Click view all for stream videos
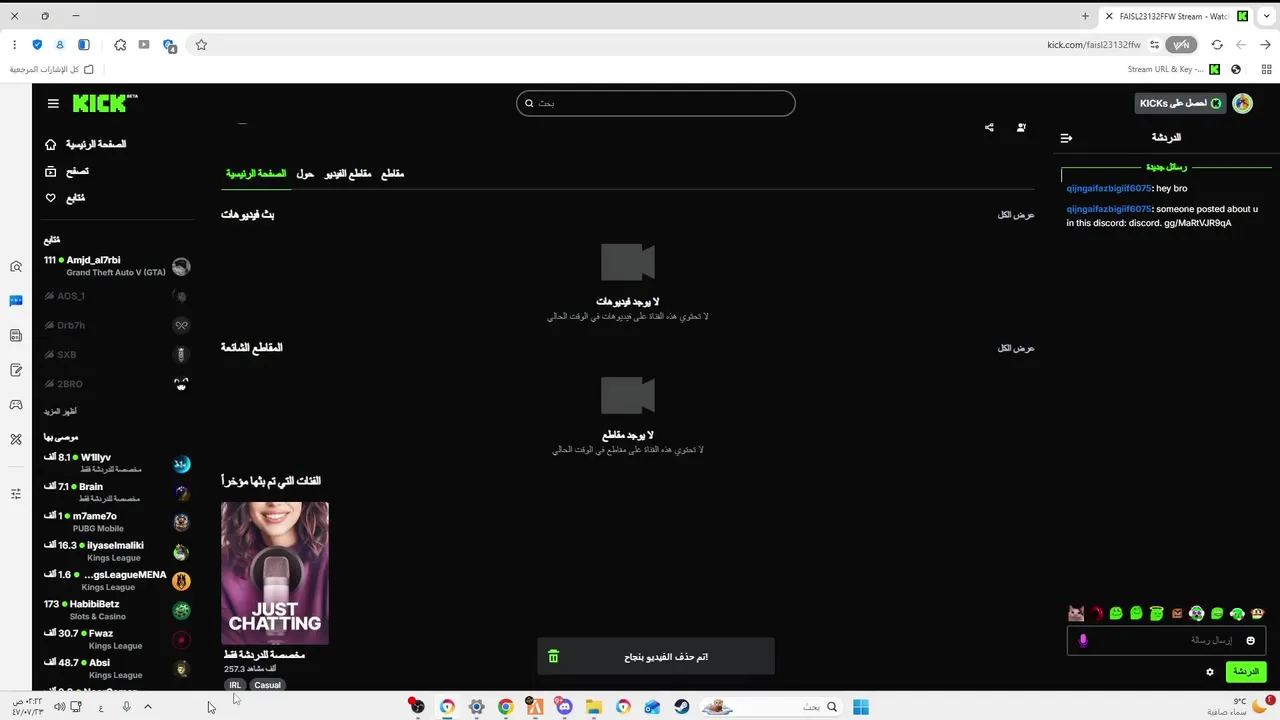Viewport: 1280px width, 720px height. (x=1016, y=215)
